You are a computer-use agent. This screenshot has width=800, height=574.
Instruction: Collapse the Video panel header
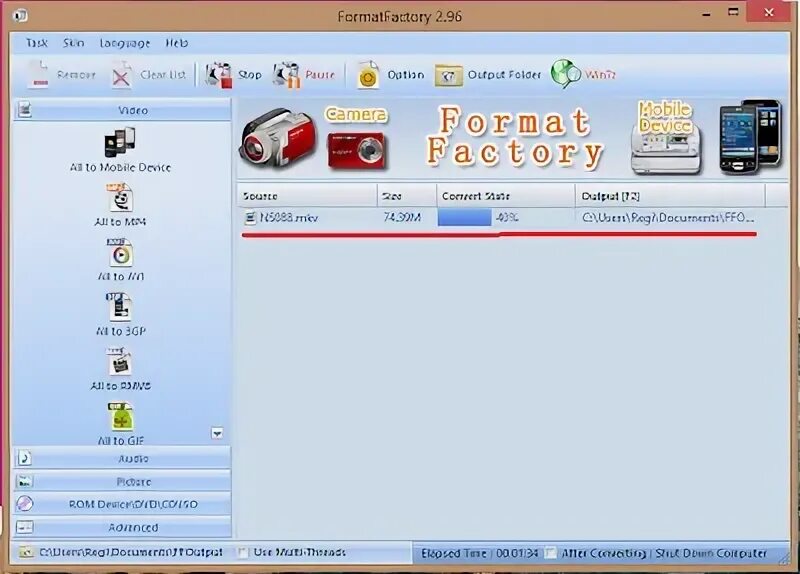pos(122,110)
